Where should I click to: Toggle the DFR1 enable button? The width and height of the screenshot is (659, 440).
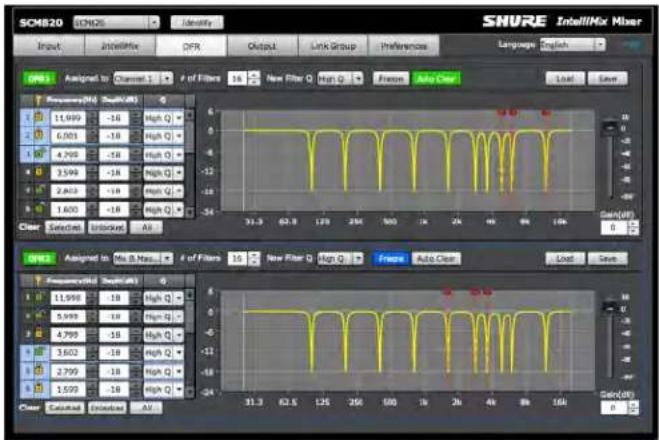(39, 79)
